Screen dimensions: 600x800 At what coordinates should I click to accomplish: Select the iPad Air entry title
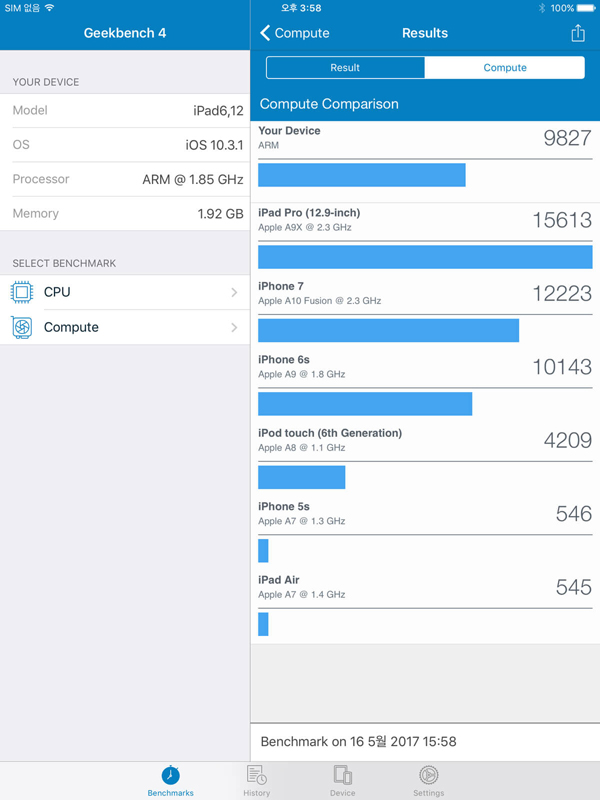point(279,580)
